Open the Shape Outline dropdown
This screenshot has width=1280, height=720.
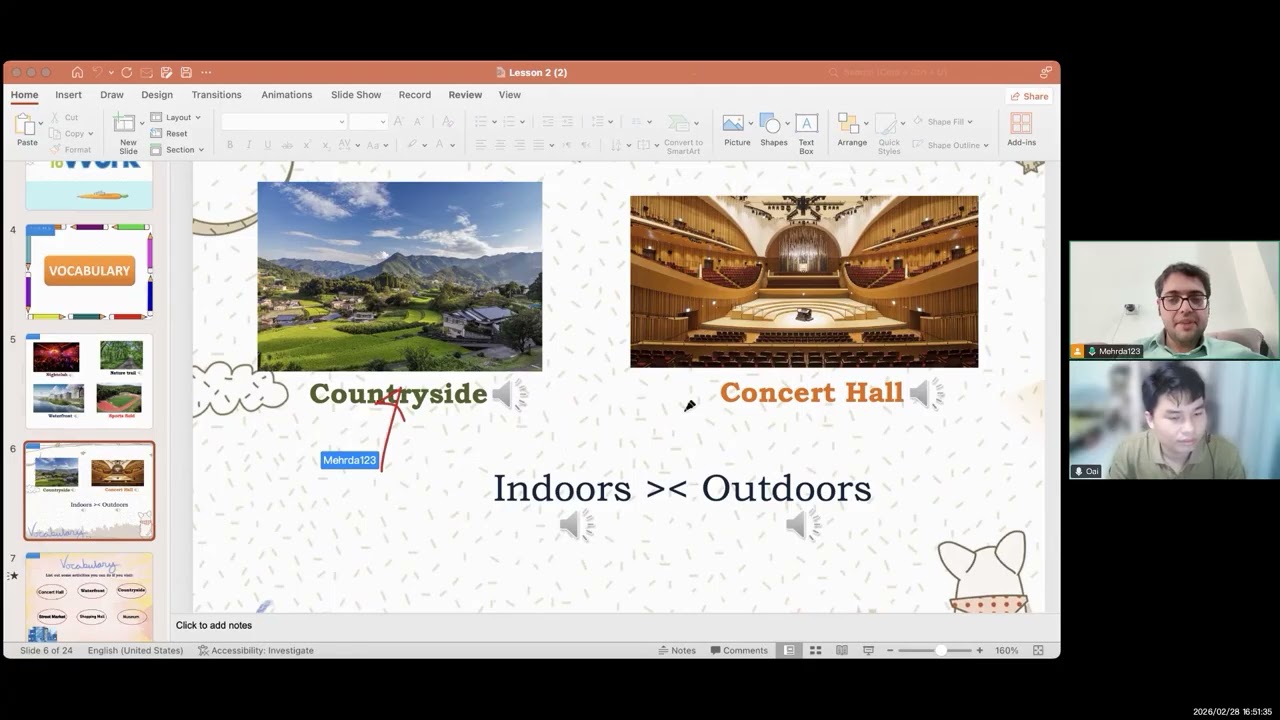(x=949, y=145)
